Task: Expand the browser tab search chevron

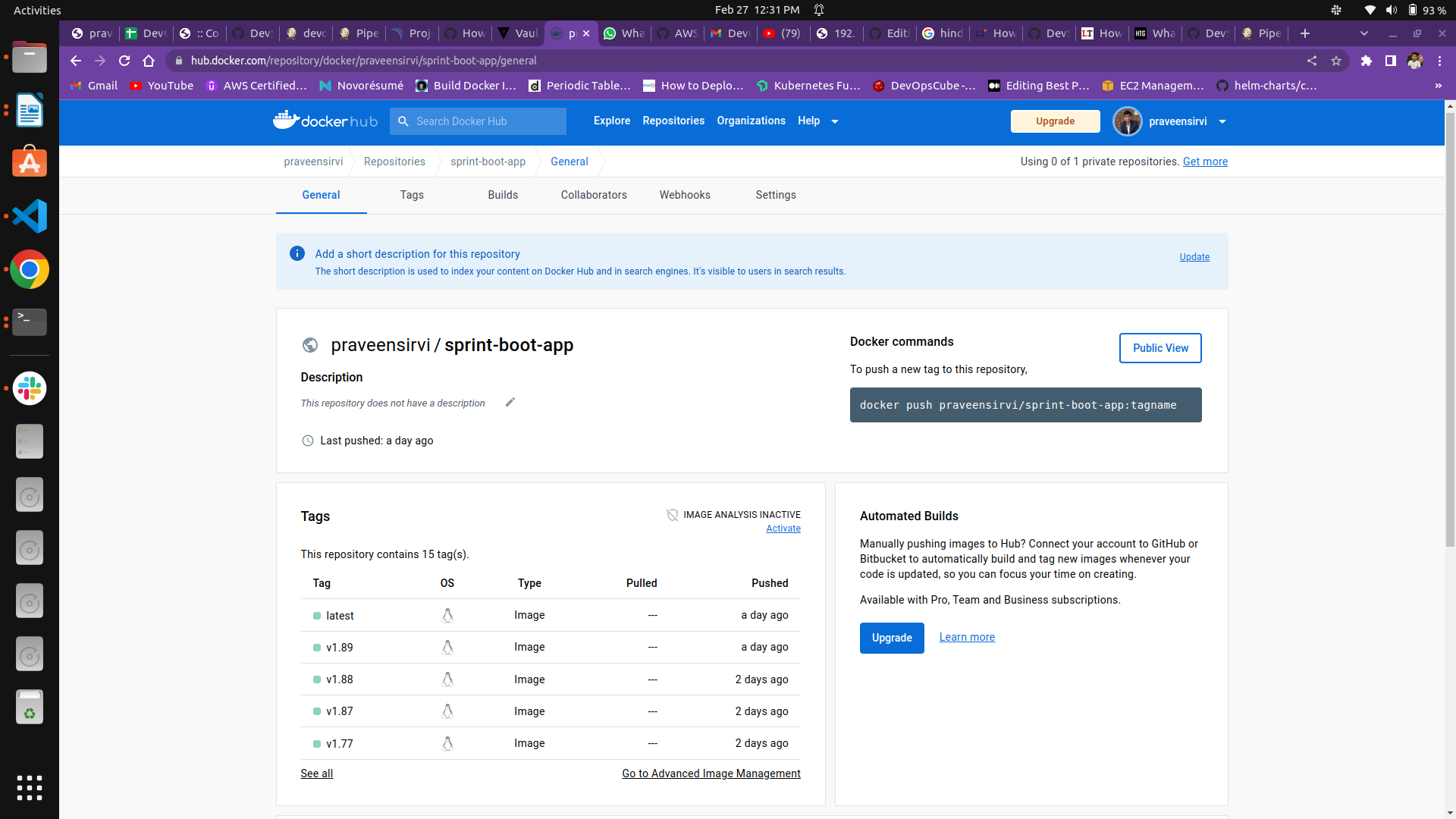Action: coord(1364,33)
